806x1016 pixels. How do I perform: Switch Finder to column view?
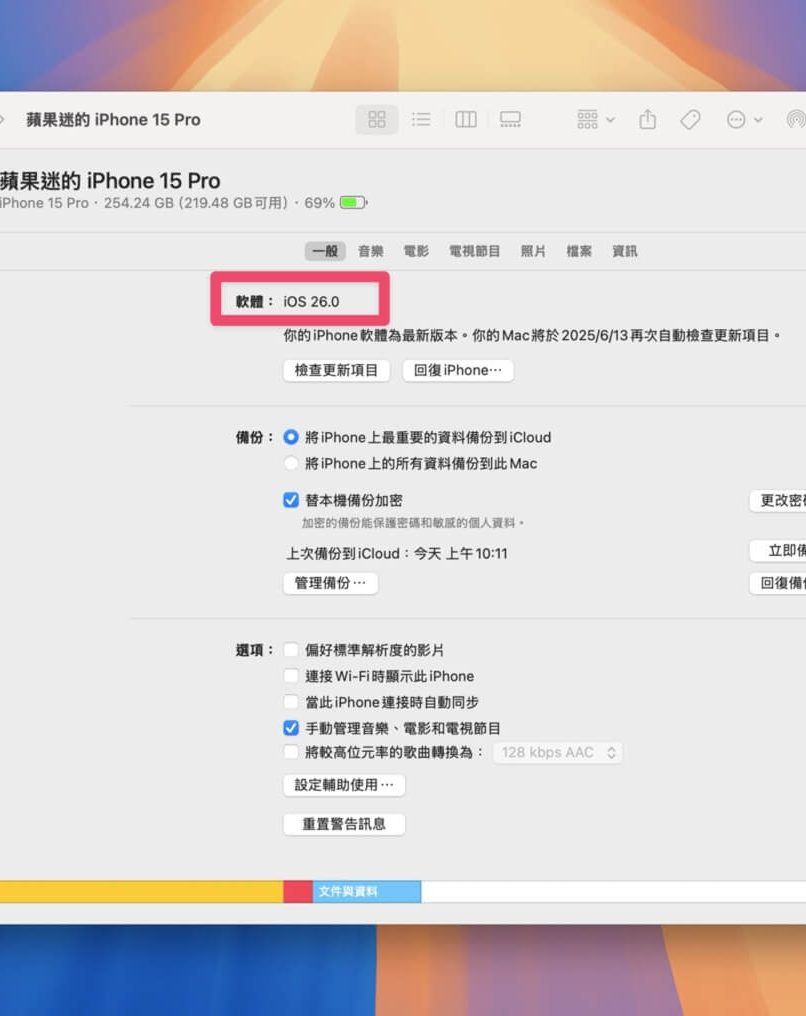click(x=466, y=120)
